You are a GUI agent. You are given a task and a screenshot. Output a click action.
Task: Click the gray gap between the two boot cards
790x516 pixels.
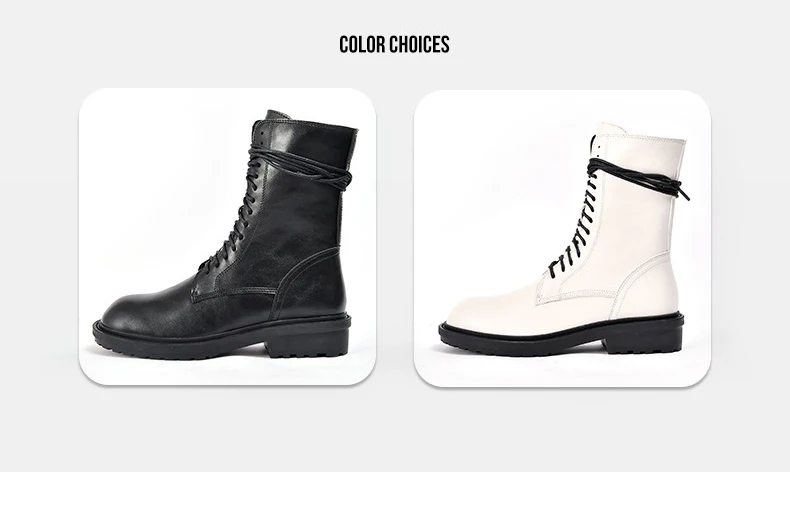coord(395,237)
